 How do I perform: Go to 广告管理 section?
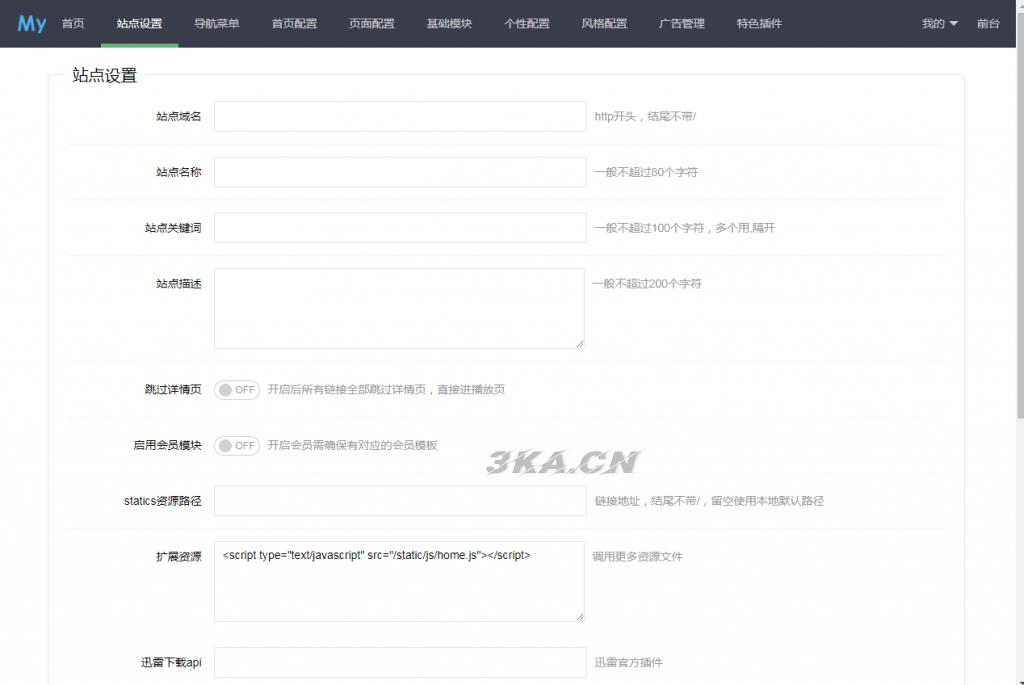click(x=682, y=23)
